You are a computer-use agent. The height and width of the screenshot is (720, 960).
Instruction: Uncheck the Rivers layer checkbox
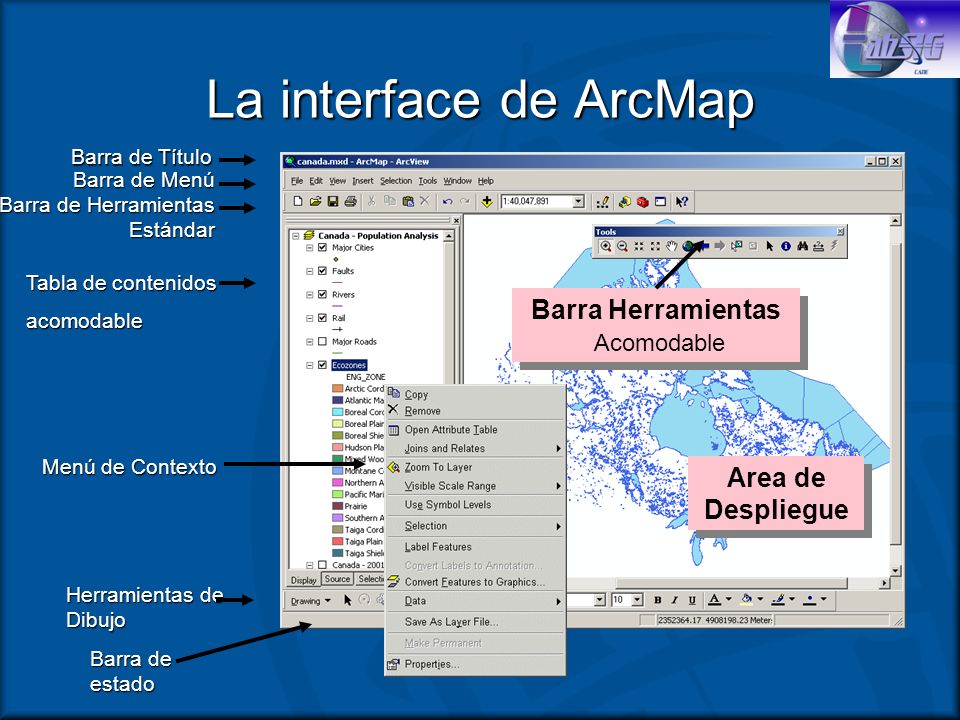click(323, 294)
